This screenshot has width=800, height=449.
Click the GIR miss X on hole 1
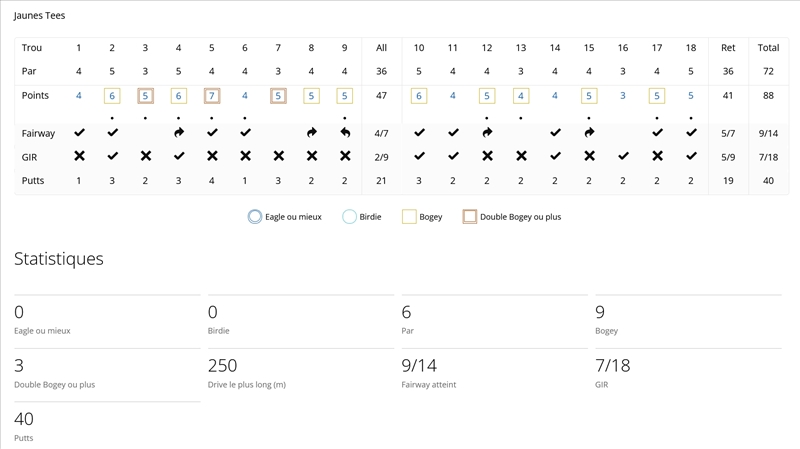[79, 156]
